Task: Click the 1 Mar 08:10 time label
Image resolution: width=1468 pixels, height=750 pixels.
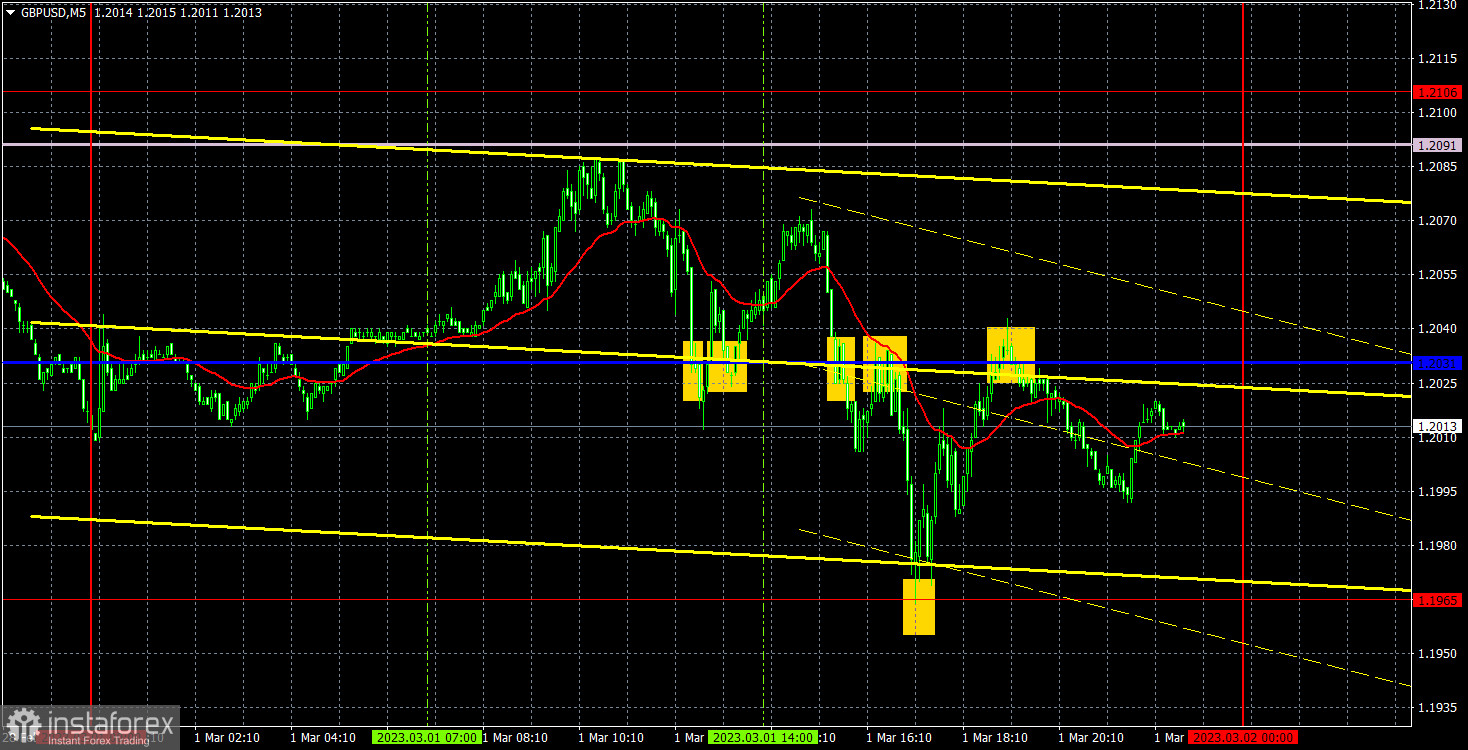Action: pos(515,738)
